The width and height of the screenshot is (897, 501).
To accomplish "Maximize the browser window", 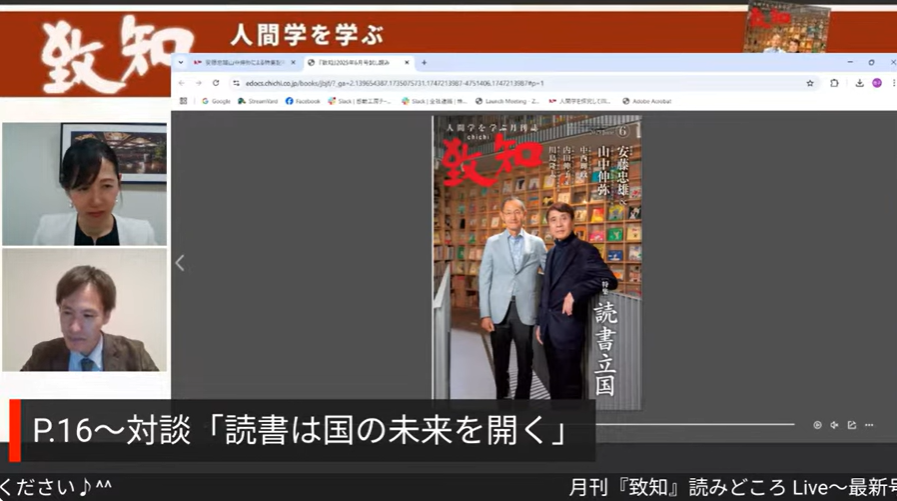I will (x=871, y=62).
